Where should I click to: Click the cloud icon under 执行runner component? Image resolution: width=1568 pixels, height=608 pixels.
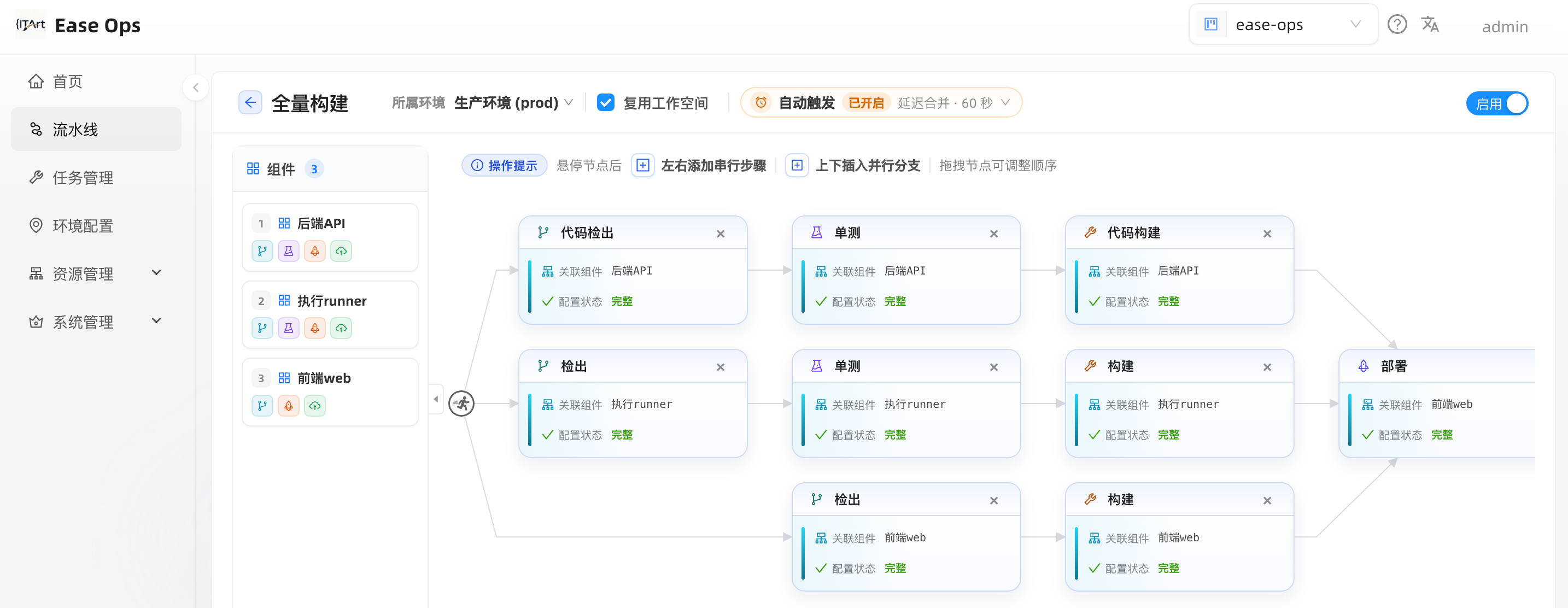coord(341,328)
